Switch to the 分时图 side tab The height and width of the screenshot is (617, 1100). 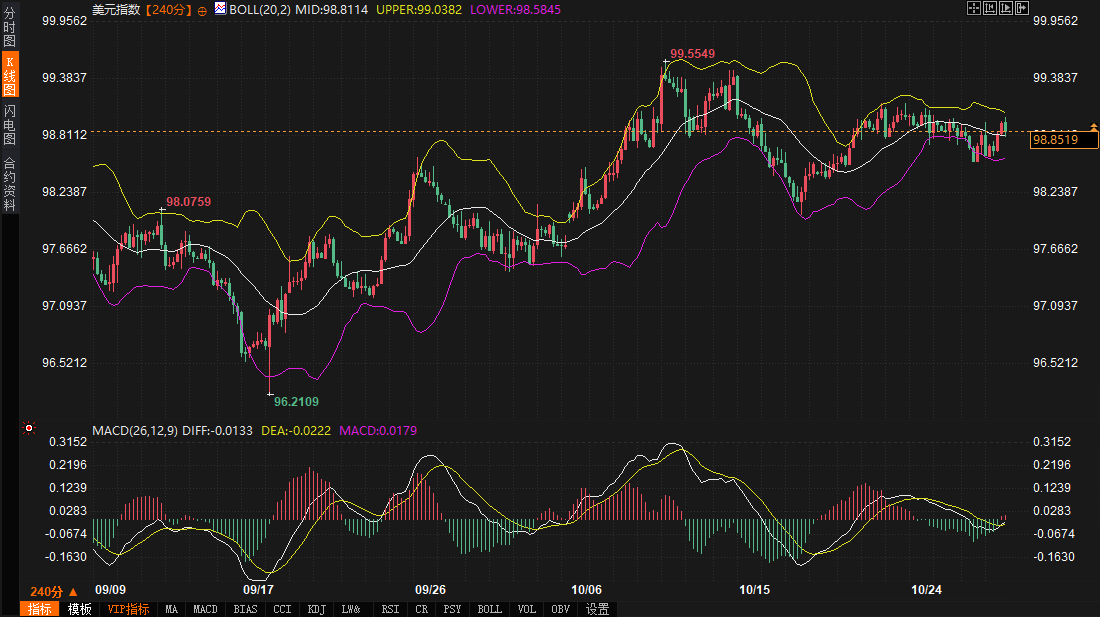pos(9,28)
